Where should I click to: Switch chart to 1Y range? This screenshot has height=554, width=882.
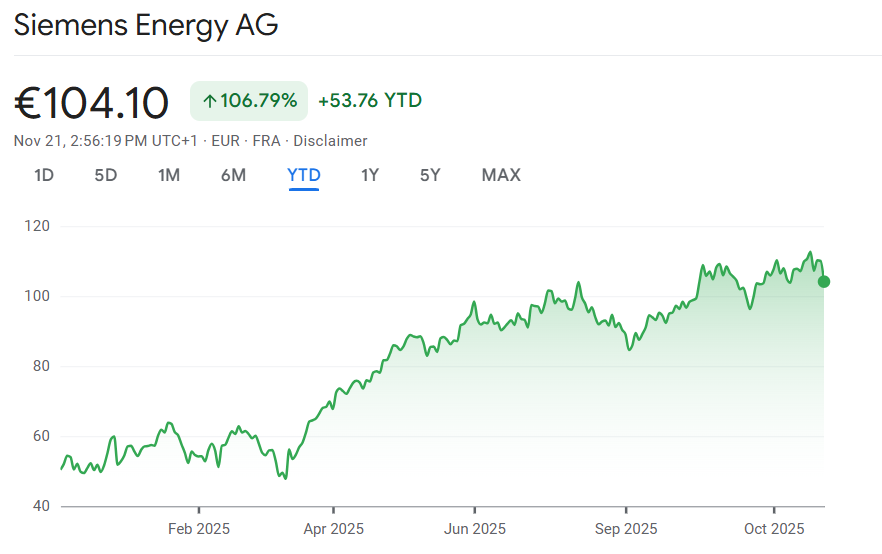[370, 175]
